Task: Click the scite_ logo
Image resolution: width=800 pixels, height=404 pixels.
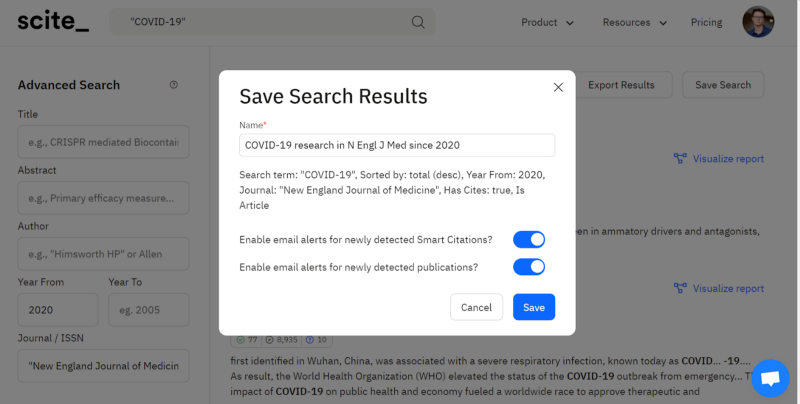Action: pos(53,22)
